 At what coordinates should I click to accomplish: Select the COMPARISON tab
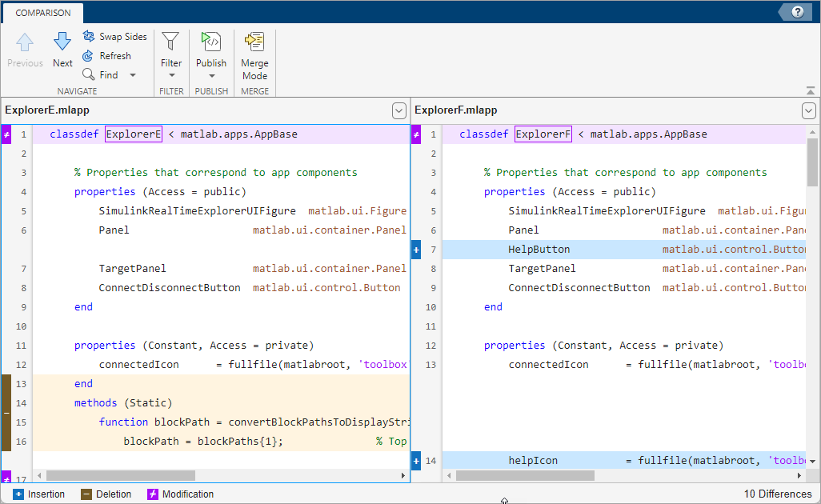click(43, 13)
